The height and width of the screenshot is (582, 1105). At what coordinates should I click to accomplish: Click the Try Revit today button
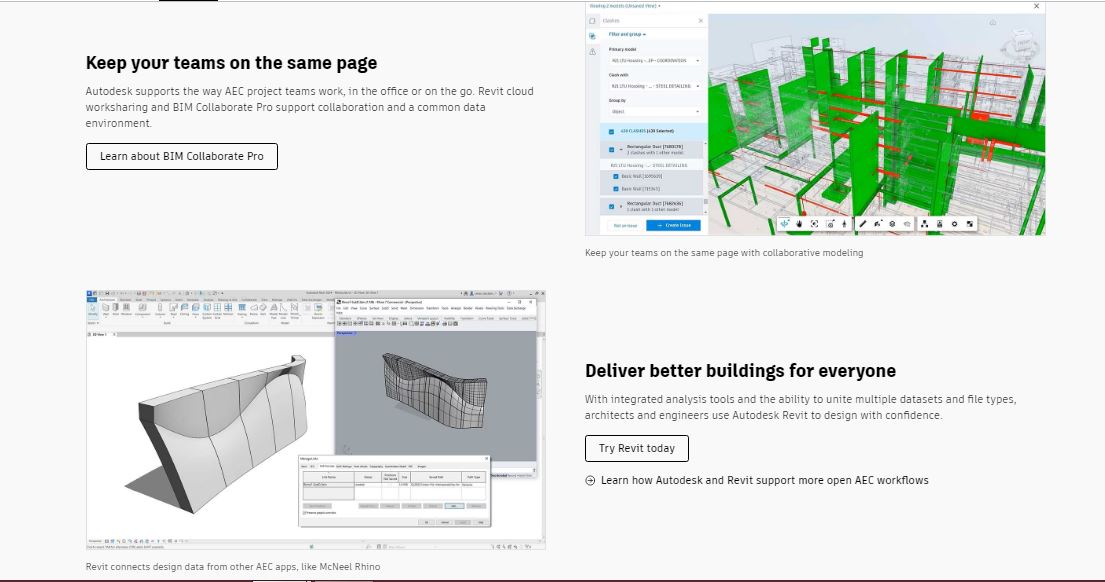click(637, 448)
